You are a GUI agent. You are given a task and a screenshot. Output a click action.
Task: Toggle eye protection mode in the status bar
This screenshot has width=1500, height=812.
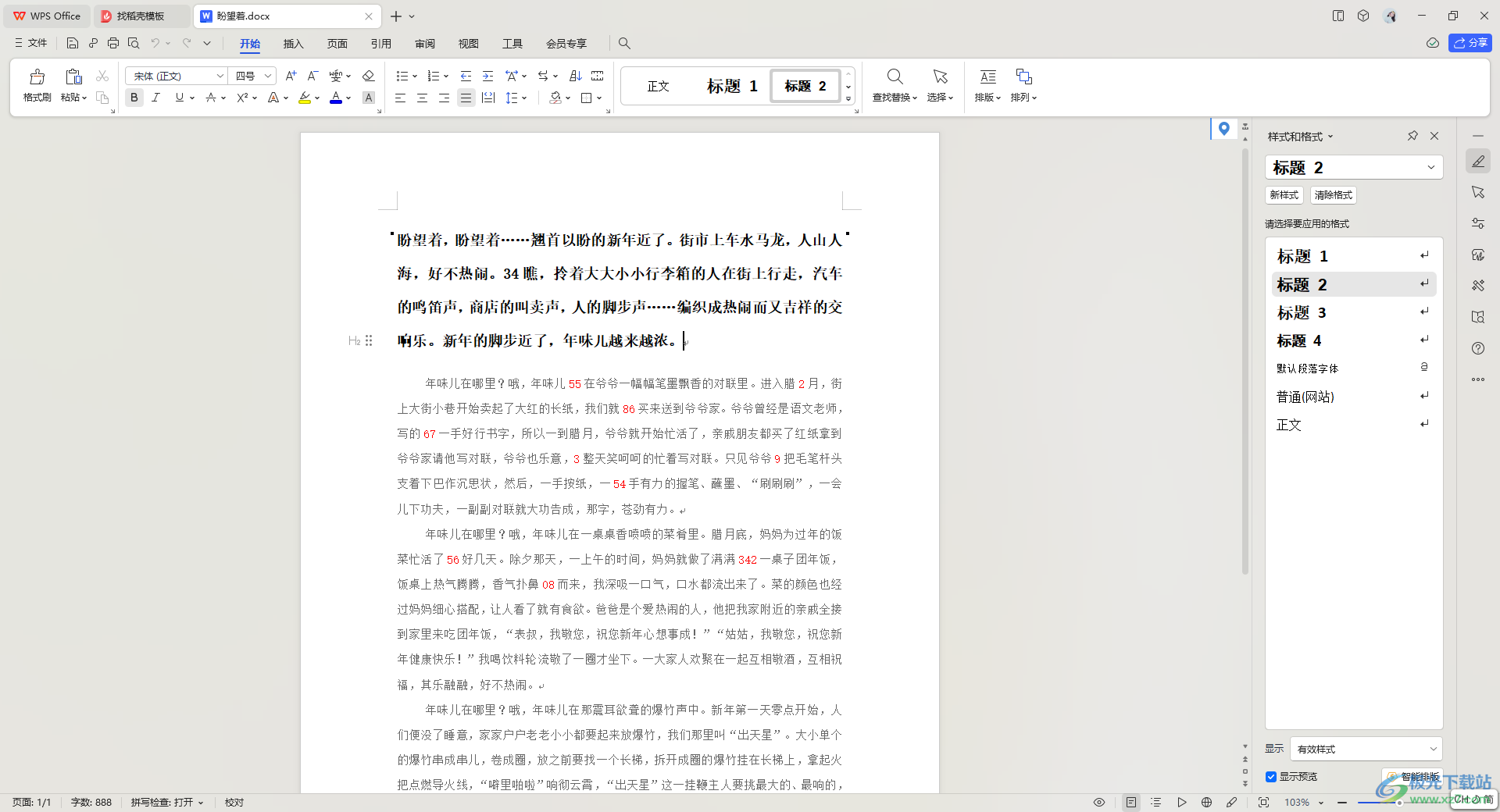click(1099, 802)
